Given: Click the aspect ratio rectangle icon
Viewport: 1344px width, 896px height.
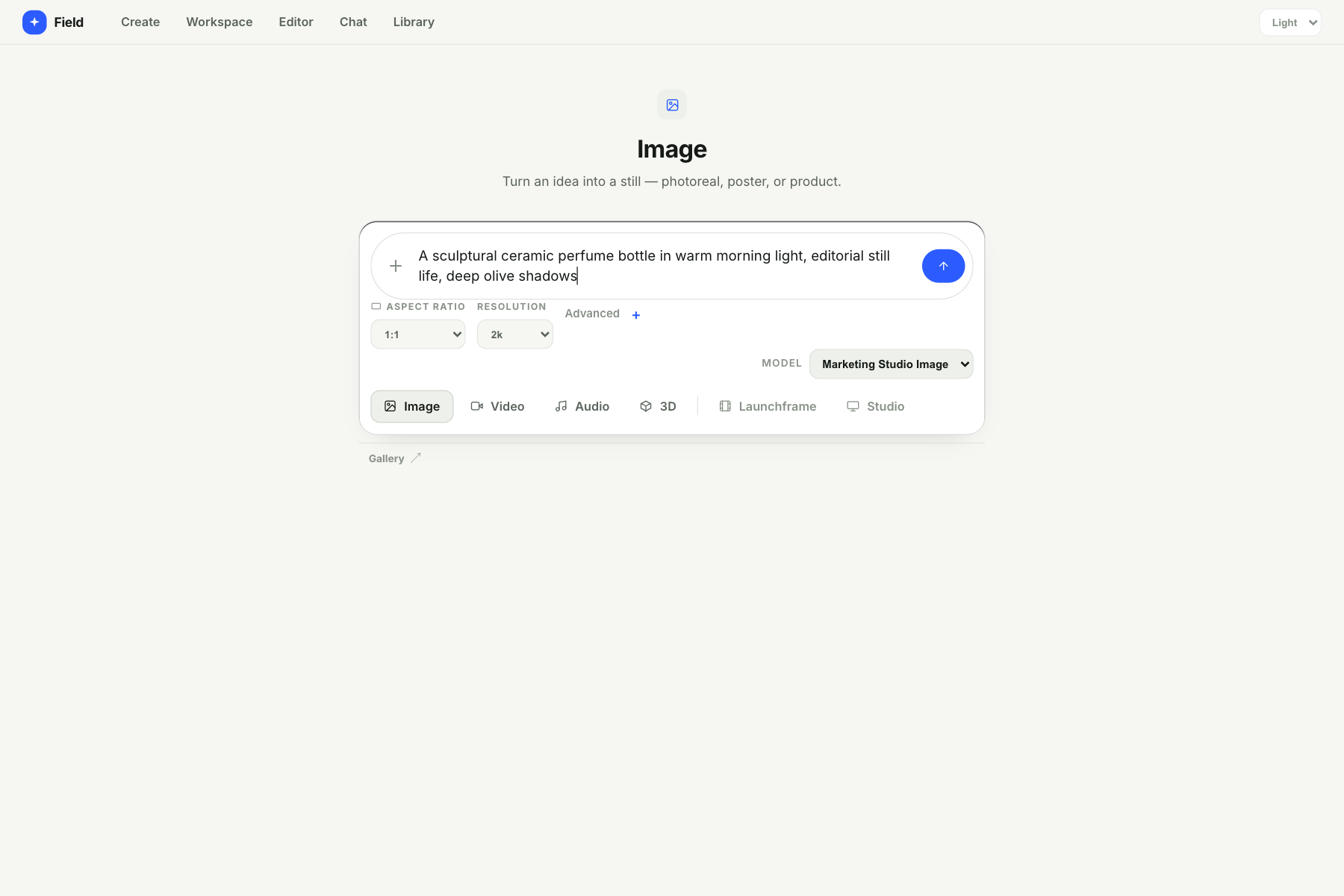Looking at the screenshot, I should 376,306.
